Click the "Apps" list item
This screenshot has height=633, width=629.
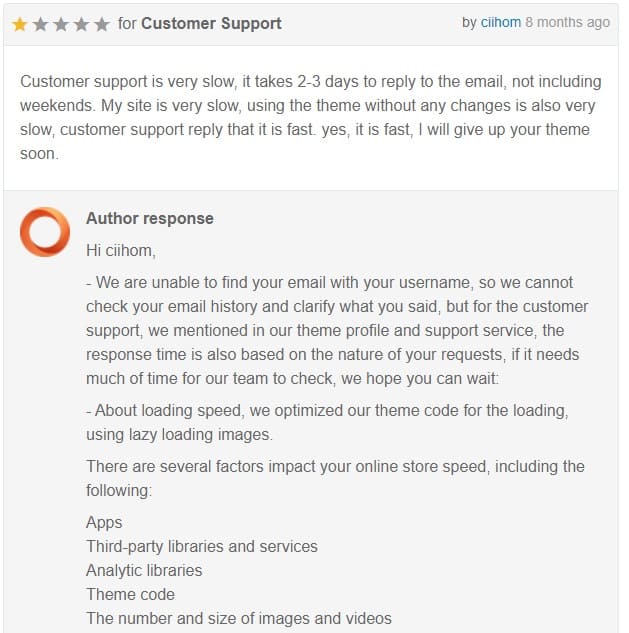[x=104, y=522]
